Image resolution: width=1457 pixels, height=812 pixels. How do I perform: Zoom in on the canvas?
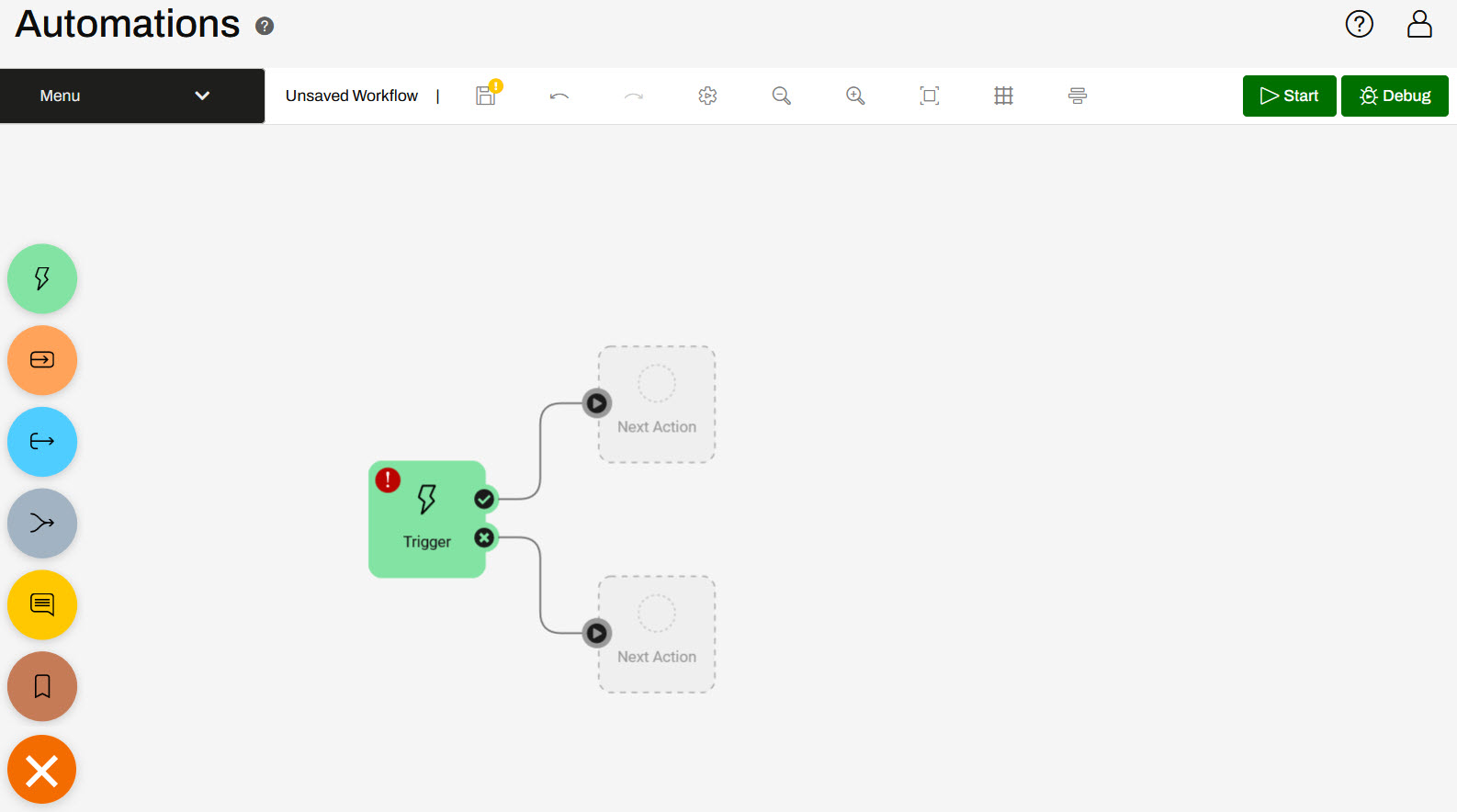[855, 96]
